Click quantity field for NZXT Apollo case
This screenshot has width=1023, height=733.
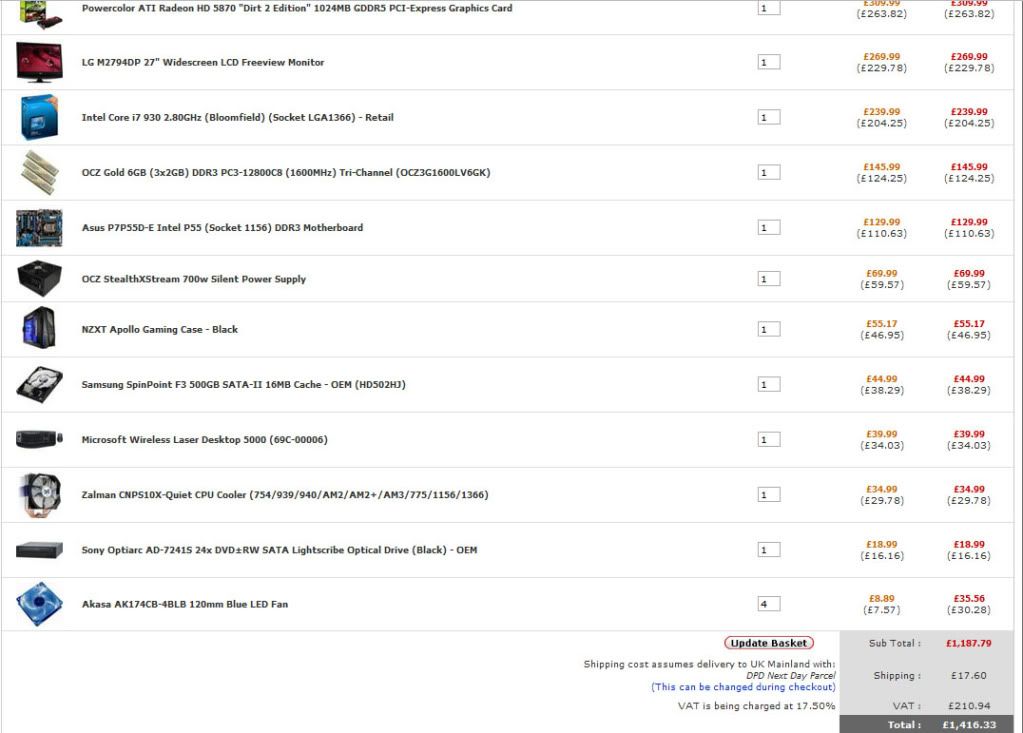point(769,329)
